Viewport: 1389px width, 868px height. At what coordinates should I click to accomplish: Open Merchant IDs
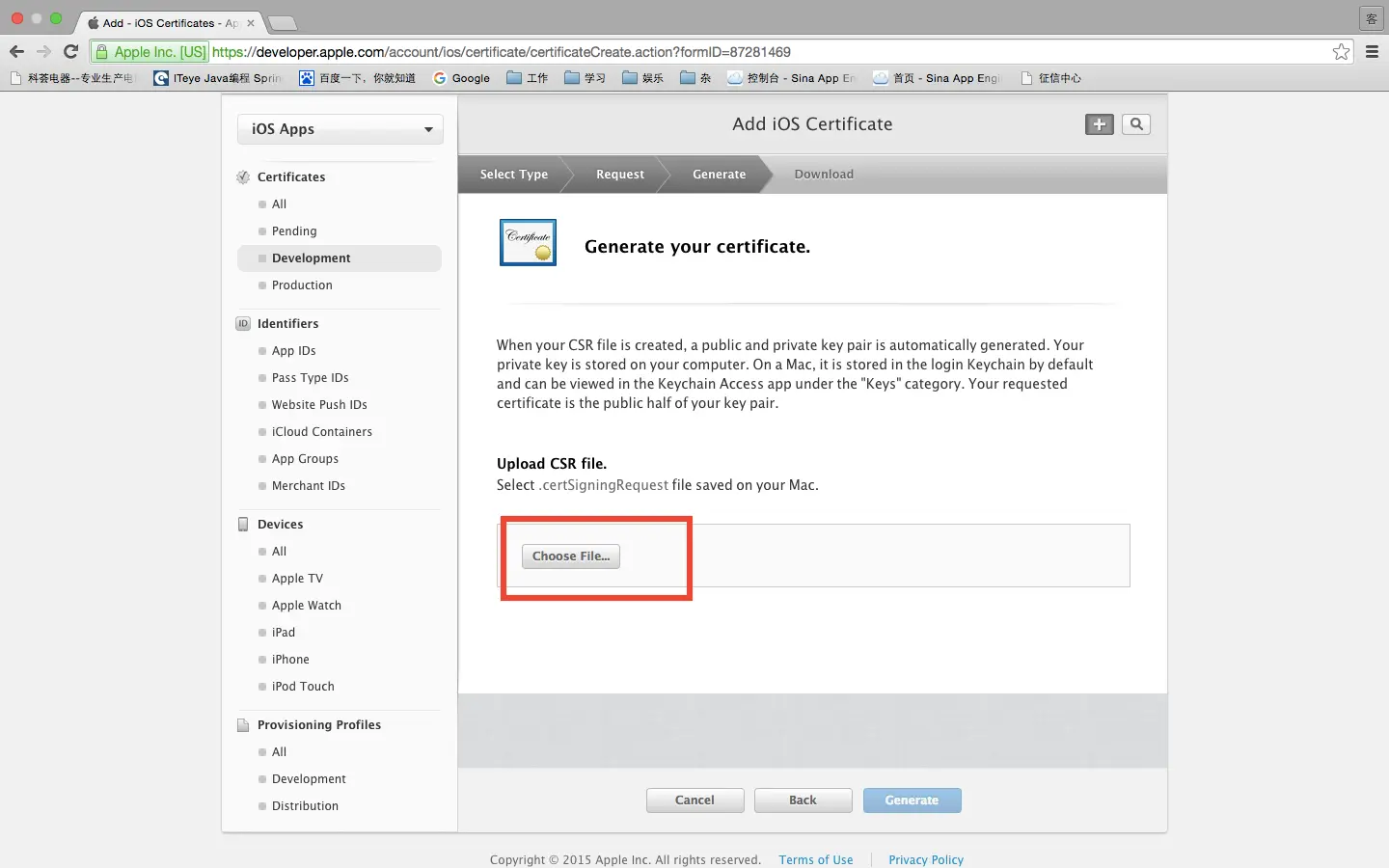308,486
